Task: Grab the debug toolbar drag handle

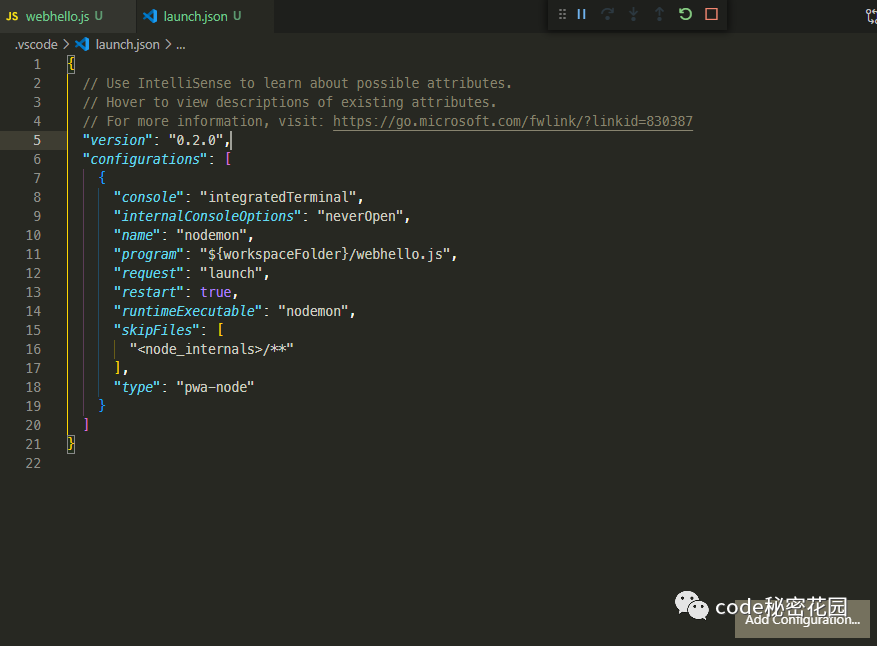Action: coord(562,14)
